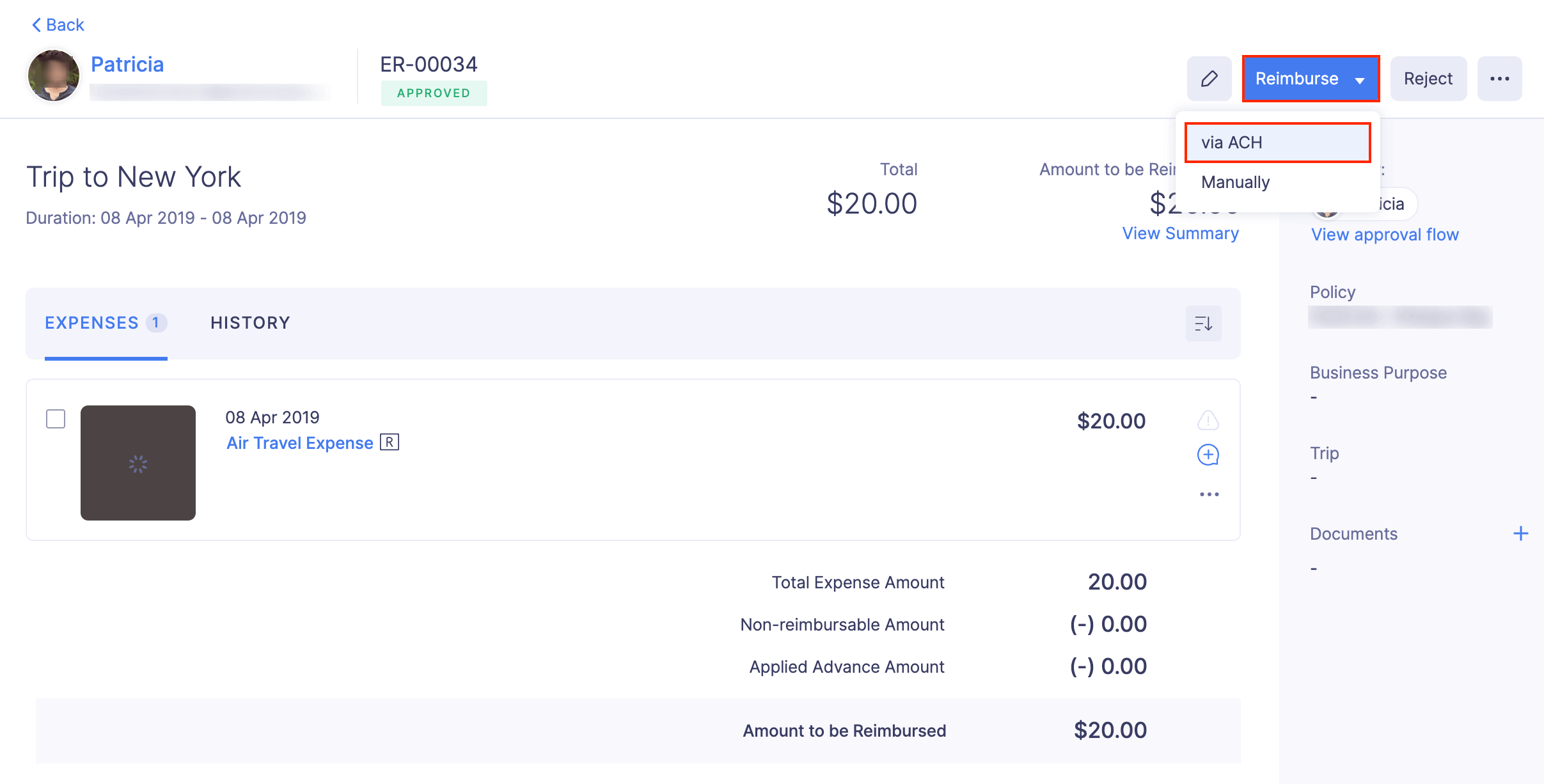Screen dimensions: 1544x784
Task: Go back using the Back arrow
Action: [58, 25]
